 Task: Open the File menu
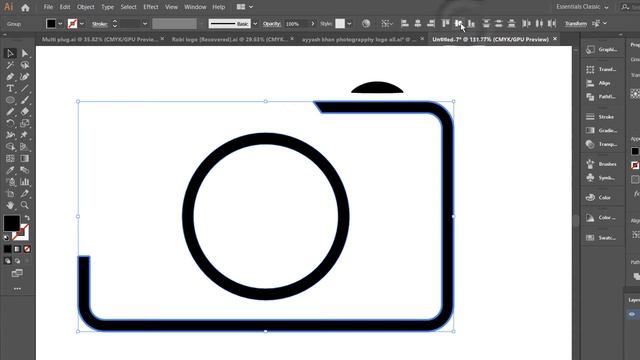48,7
